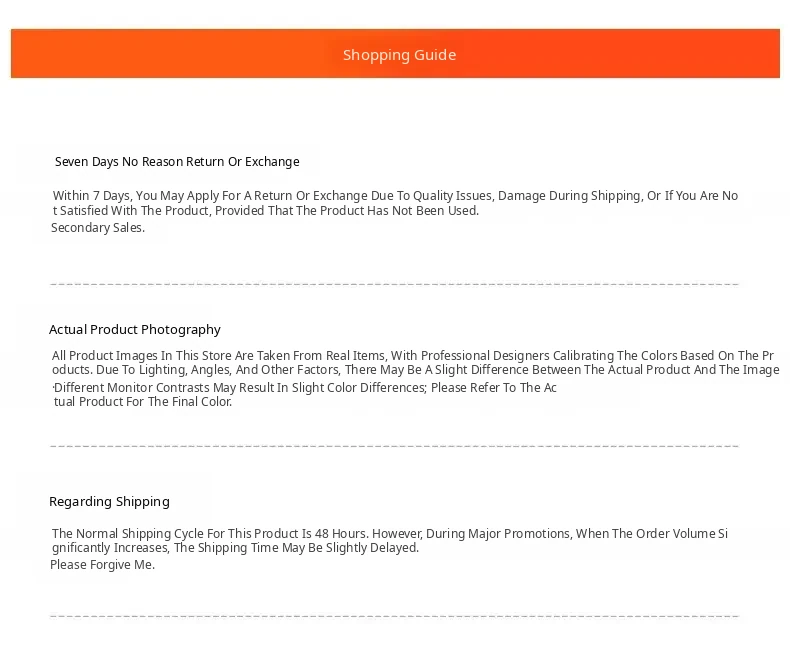Select the Seven Days No Reason Return heading

click(177, 162)
